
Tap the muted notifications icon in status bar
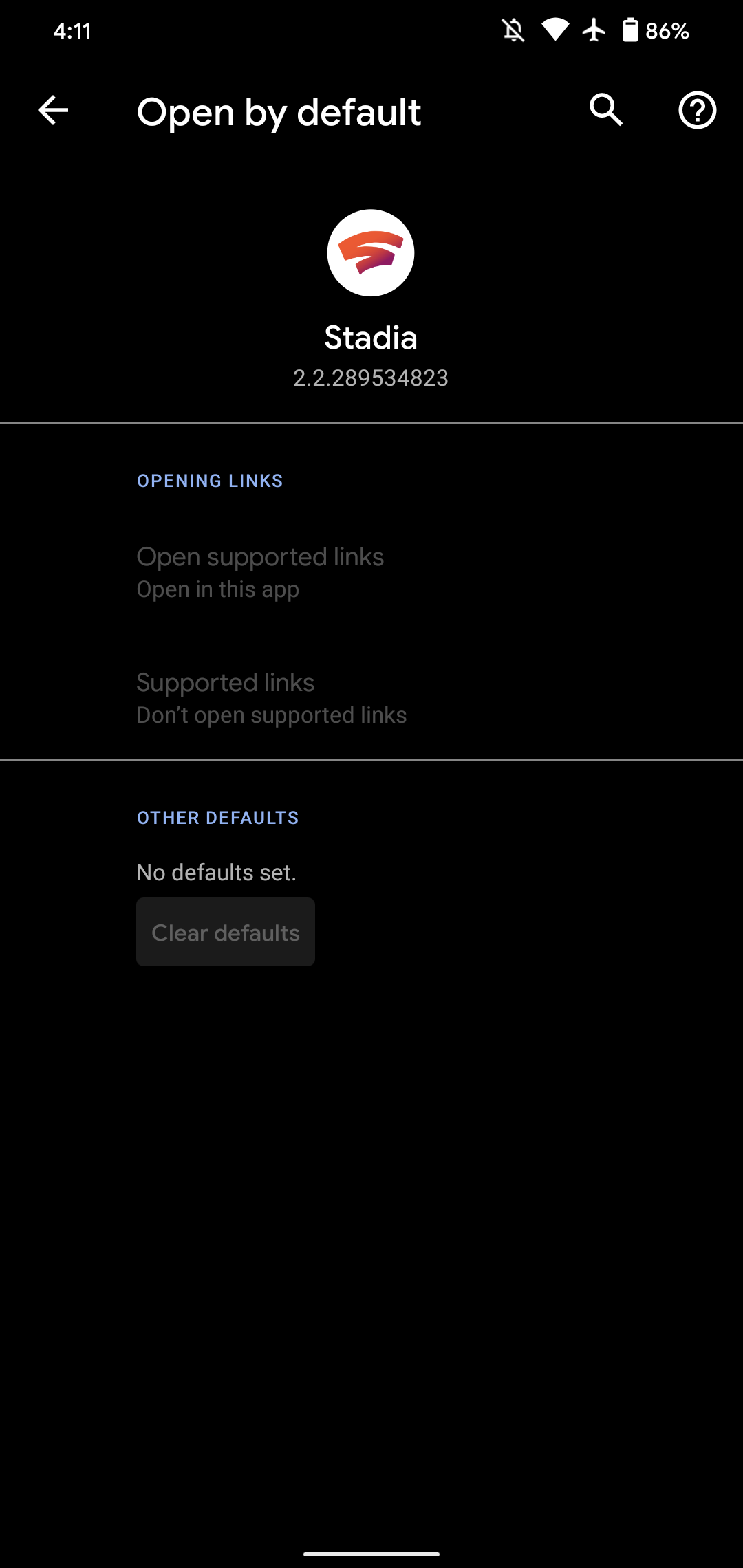coord(513,29)
